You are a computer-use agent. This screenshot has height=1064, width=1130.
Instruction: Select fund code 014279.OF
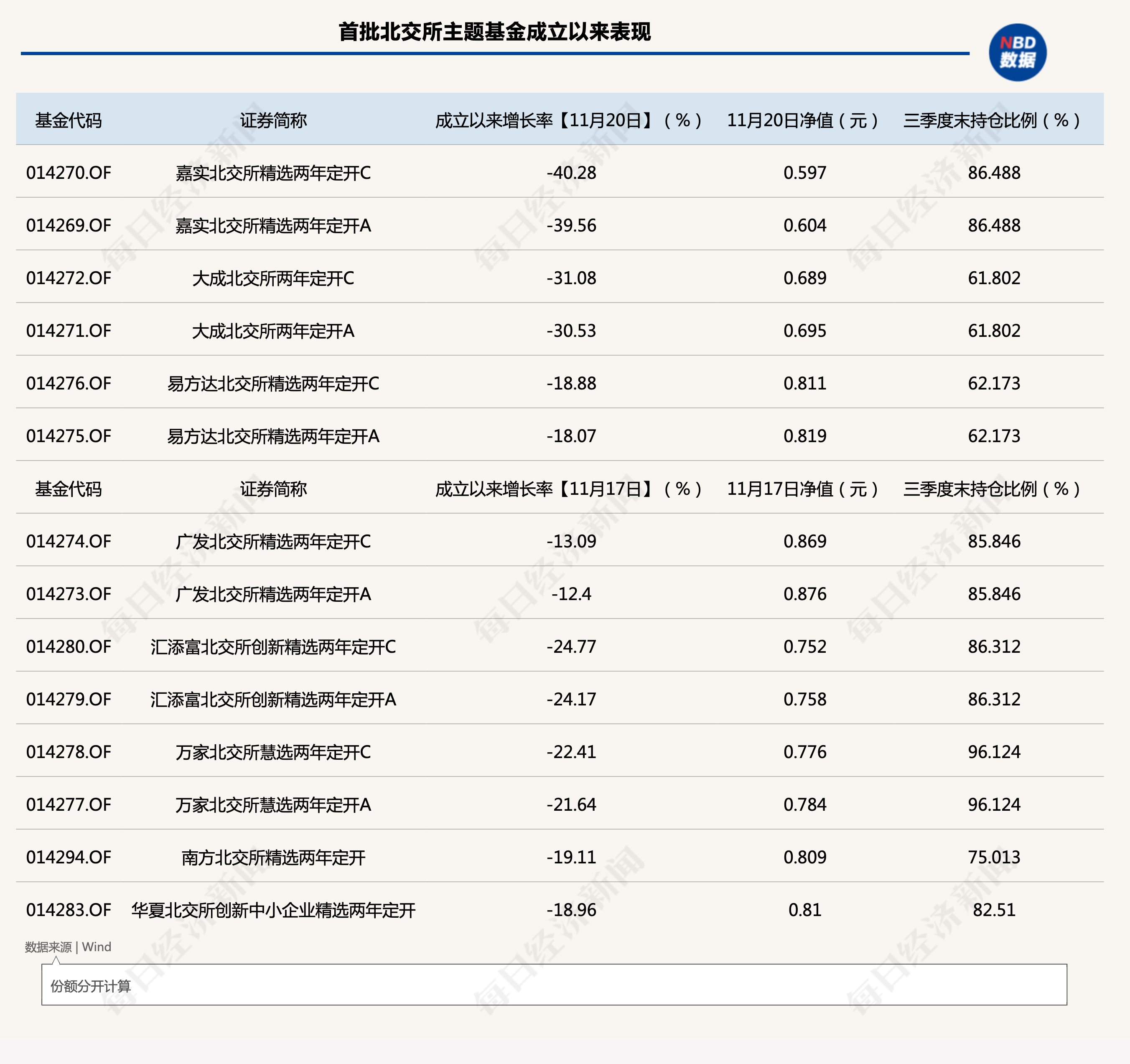pos(69,700)
